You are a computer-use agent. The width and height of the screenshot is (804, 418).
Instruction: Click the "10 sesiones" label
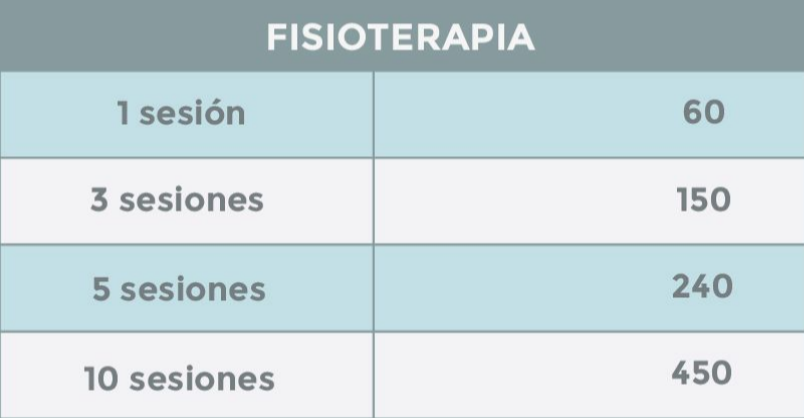coord(179,378)
